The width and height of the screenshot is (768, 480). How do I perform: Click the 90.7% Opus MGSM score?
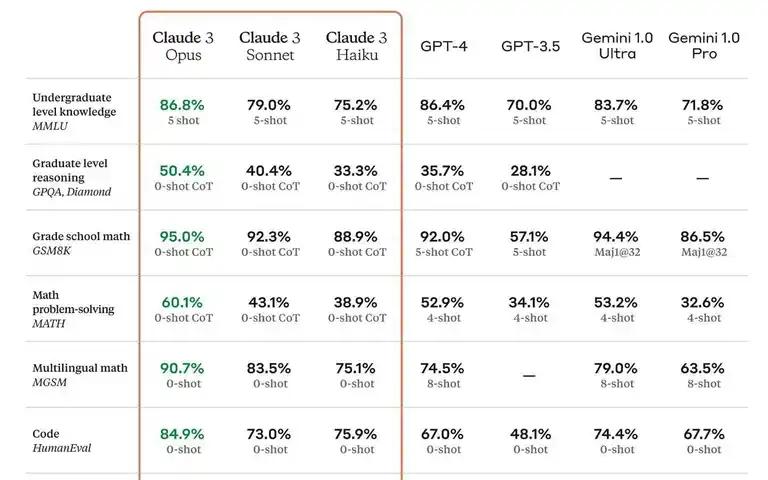pyautogui.click(x=182, y=368)
